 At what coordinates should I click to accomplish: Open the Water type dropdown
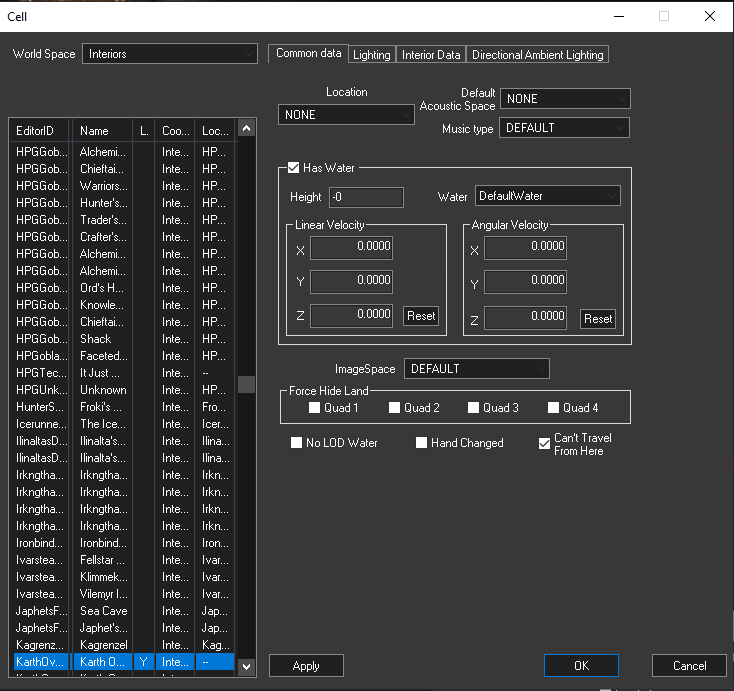548,196
